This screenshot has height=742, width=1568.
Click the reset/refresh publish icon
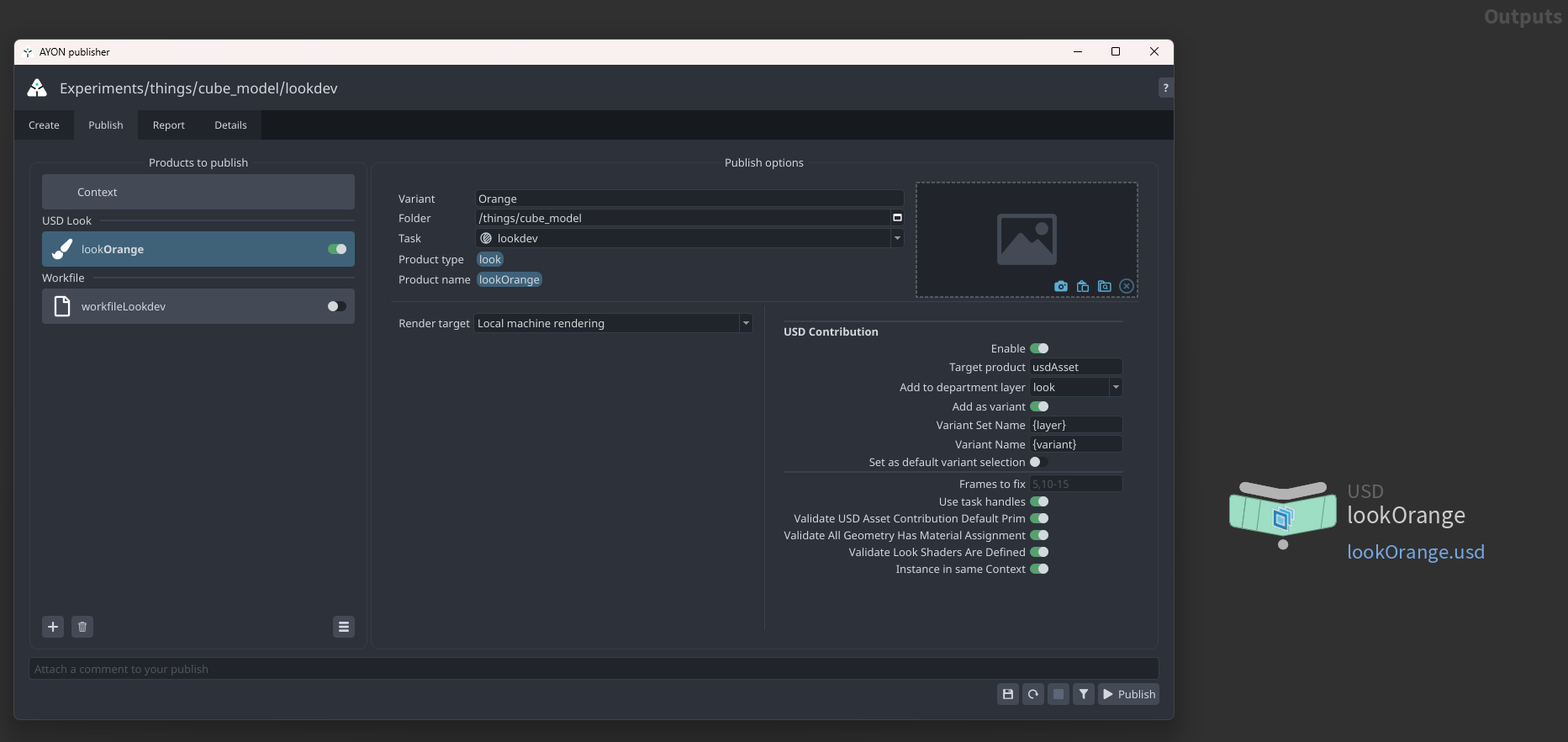1033,694
